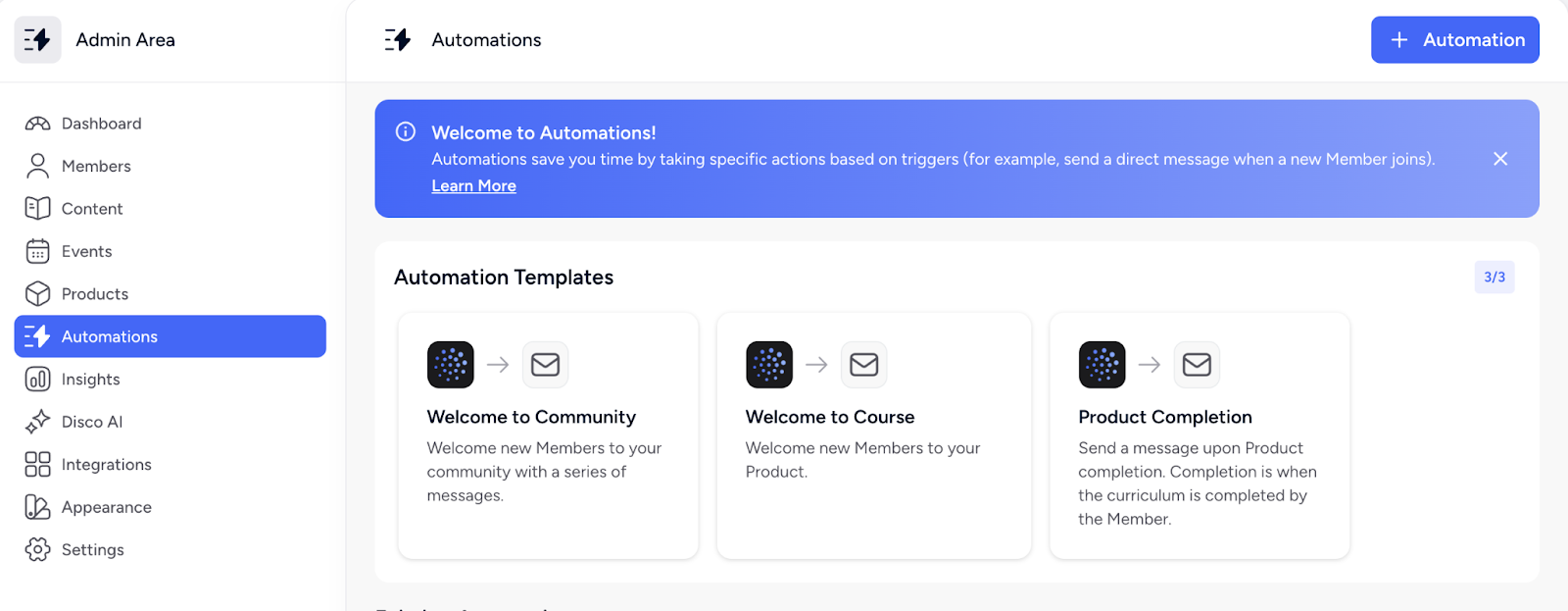Click the Dashboard gauge icon
This screenshot has width=1568, height=611.
[37, 124]
